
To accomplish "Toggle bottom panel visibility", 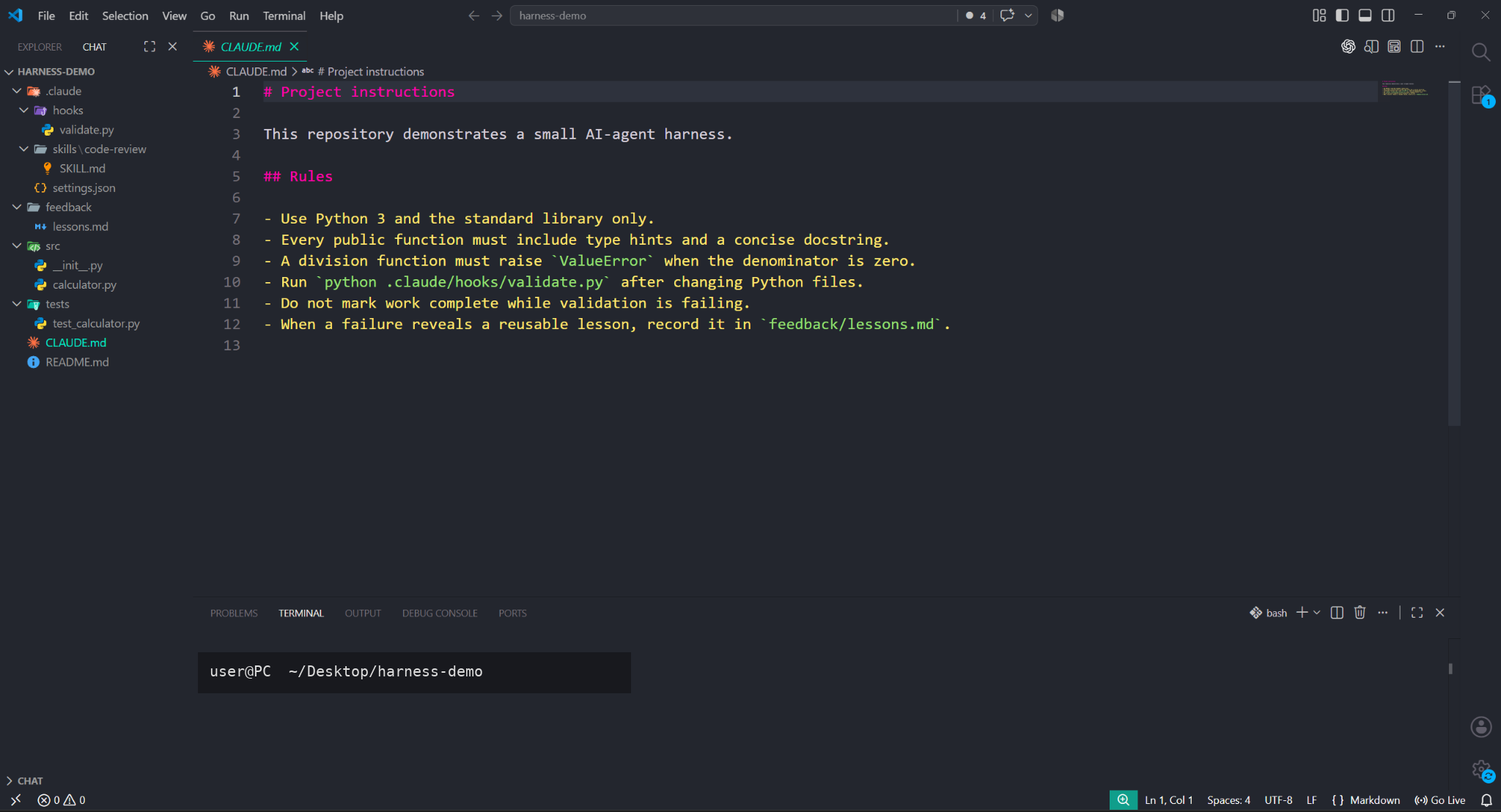I will click(1365, 15).
